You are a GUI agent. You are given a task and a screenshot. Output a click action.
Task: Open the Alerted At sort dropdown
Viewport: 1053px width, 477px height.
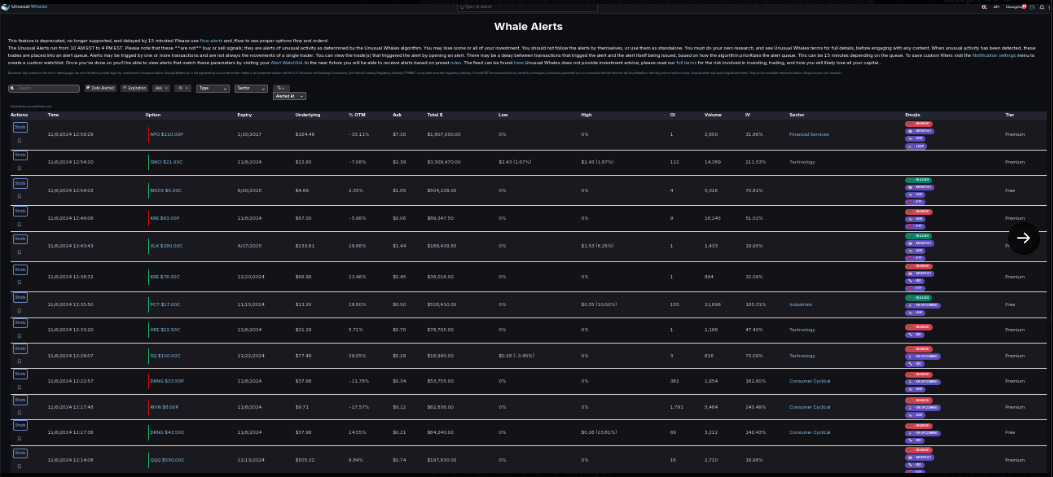(289, 96)
